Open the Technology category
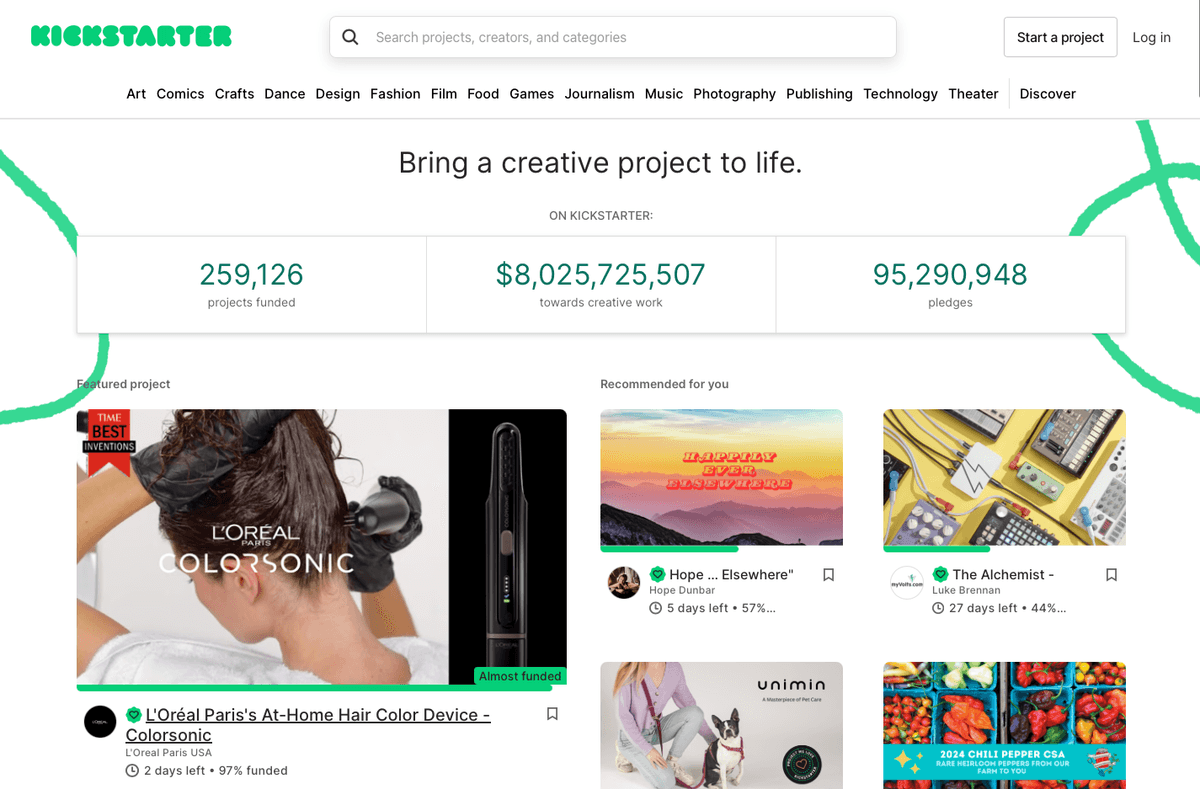The image size is (1200, 789). (x=900, y=93)
